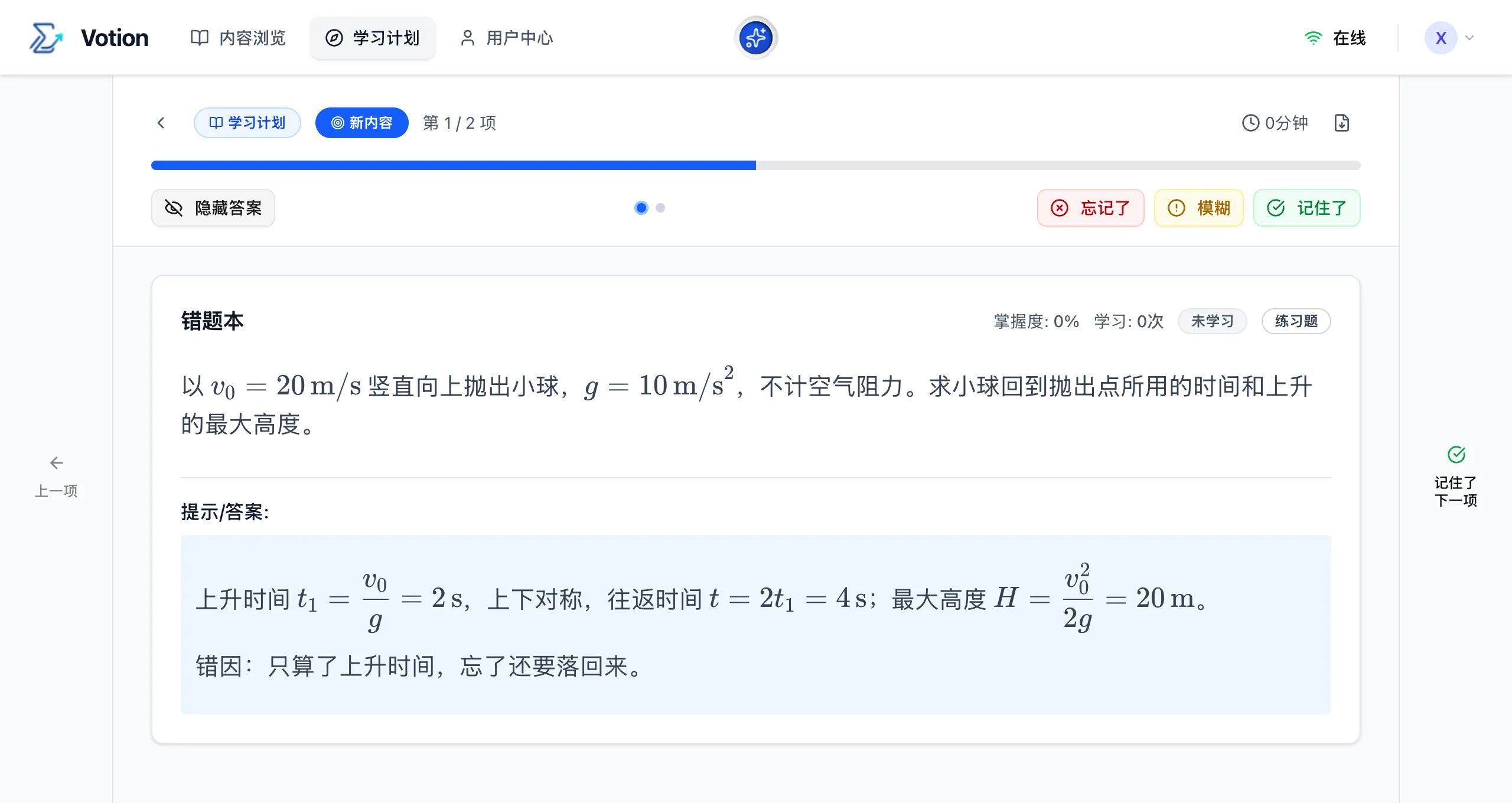Click the 未学习 status tag
This screenshot has width=1512, height=803.
[1212, 321]
